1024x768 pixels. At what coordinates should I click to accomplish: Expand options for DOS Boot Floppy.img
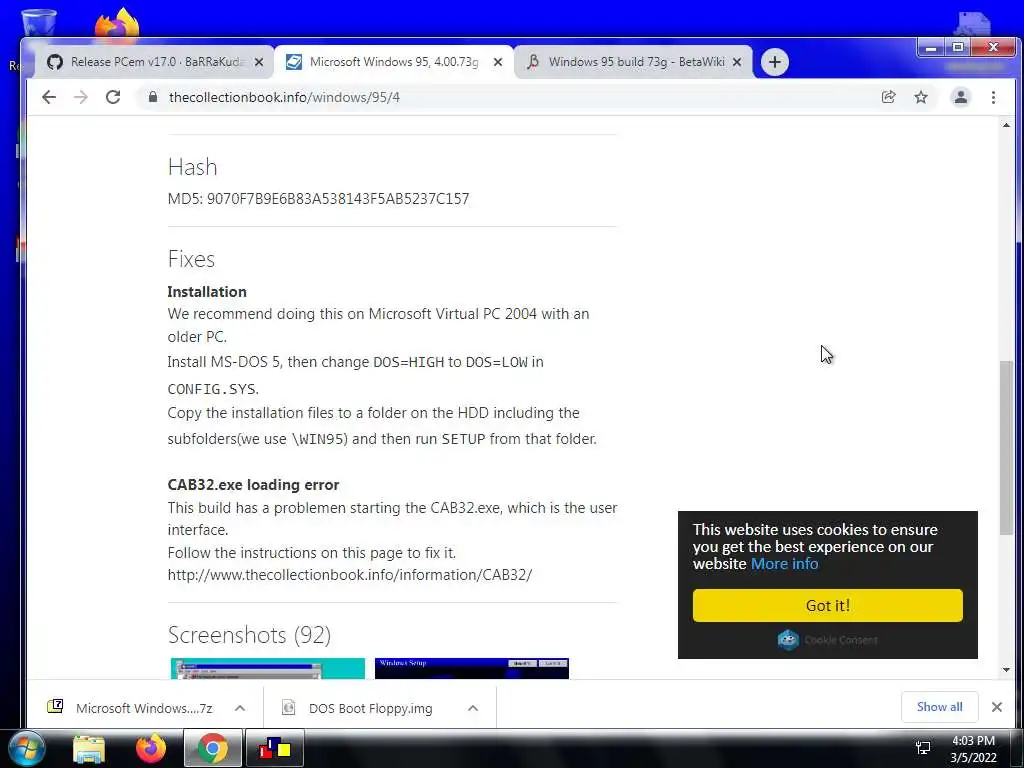473,708
